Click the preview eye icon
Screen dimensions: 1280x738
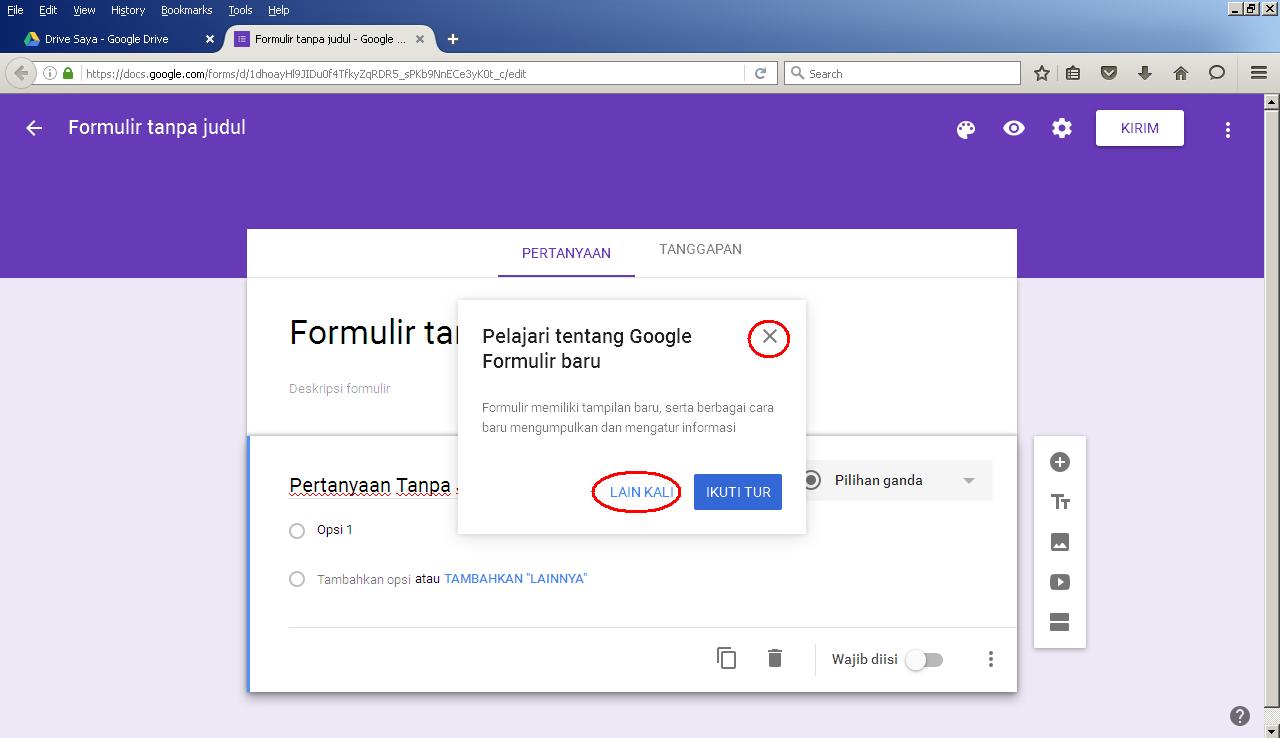[x=1014, y=128]
